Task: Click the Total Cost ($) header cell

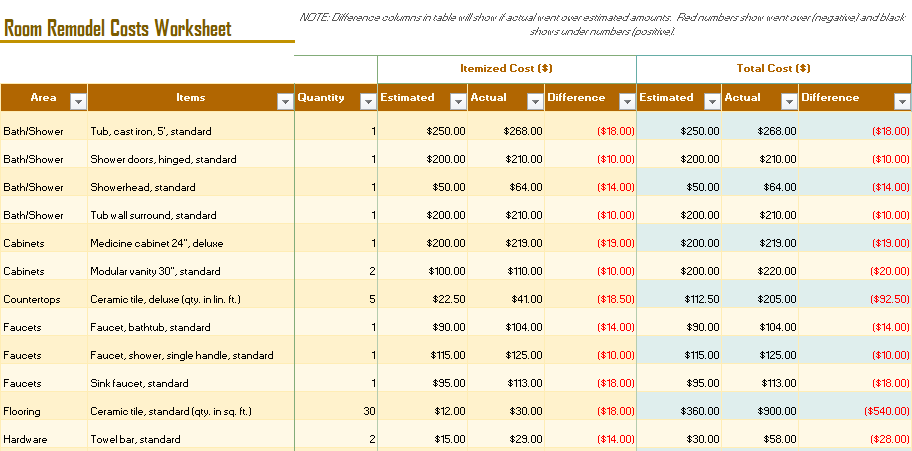Action: point(774,69)
